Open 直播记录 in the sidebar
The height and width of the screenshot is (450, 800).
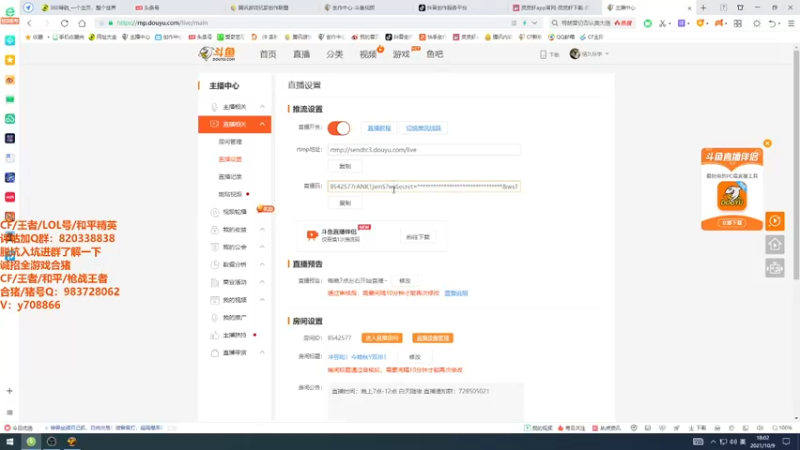coord(230,177)
